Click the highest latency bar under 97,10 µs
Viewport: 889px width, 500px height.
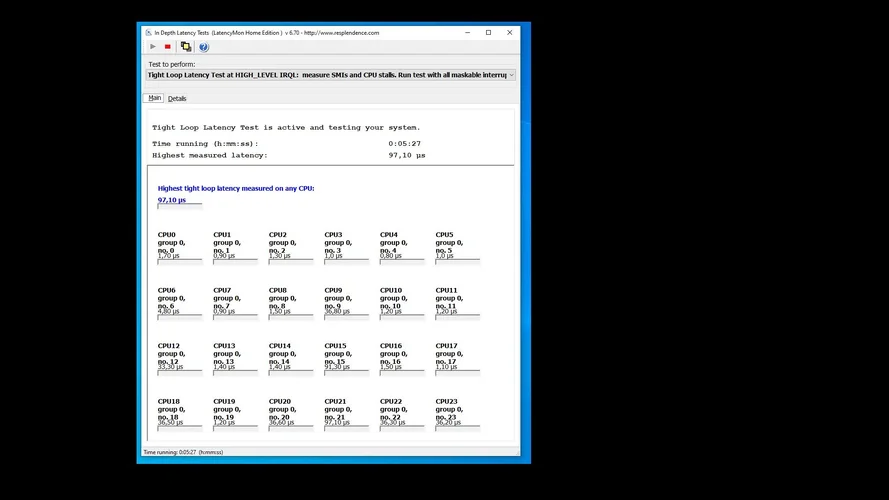tap(180, 206)
